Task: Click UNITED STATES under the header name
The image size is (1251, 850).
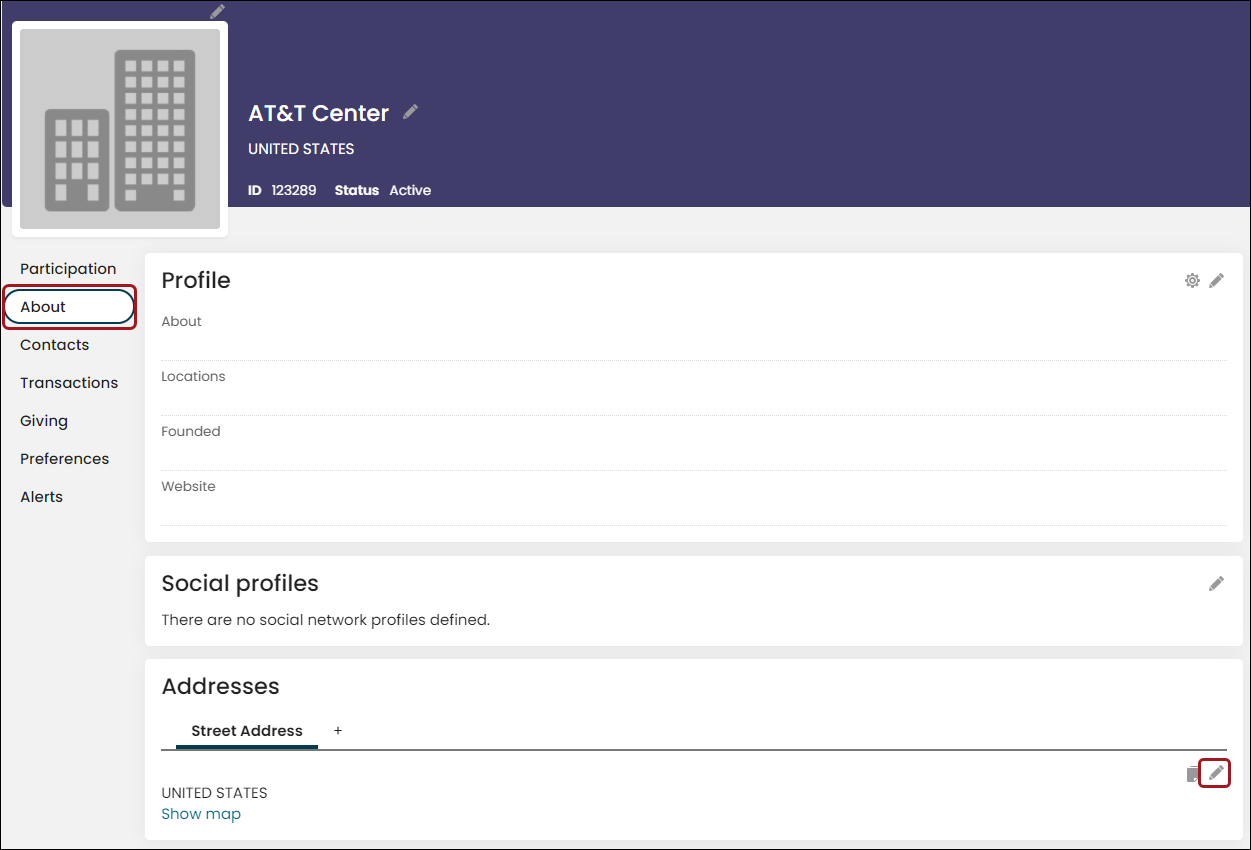Action: pos(301,149)
